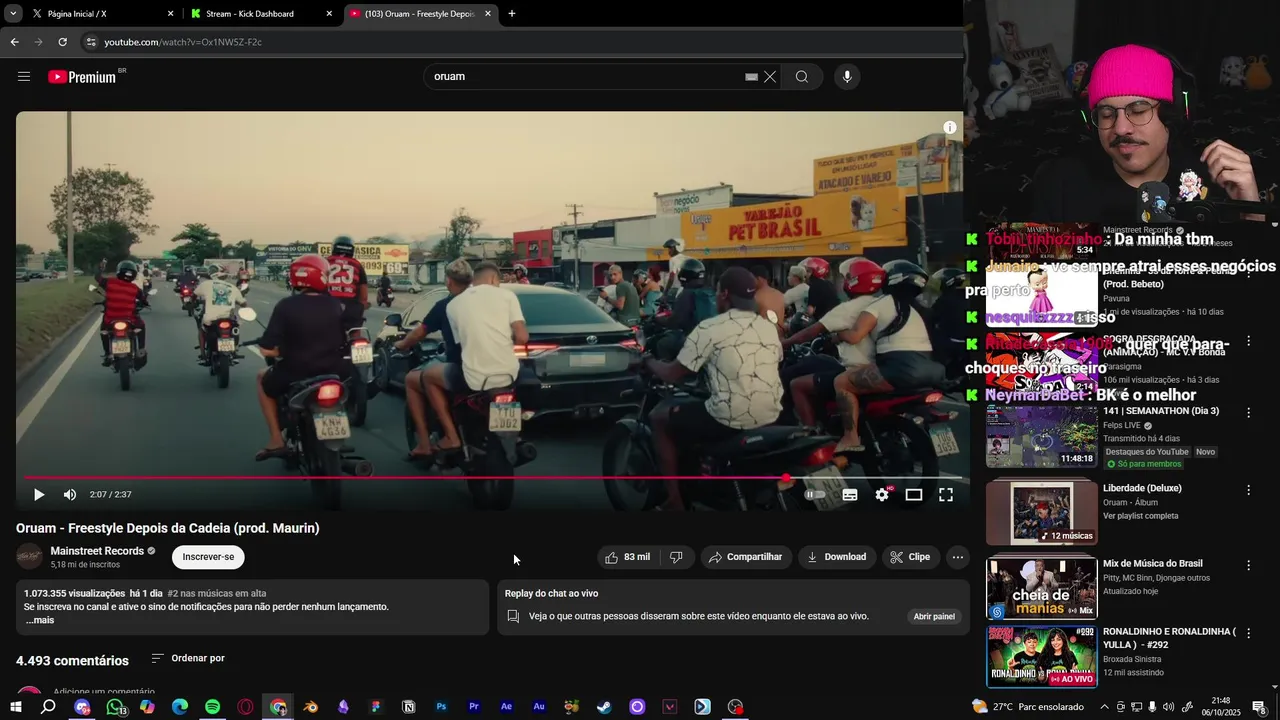Open the on-screen keyboard in search box

[x=751, y=77]
